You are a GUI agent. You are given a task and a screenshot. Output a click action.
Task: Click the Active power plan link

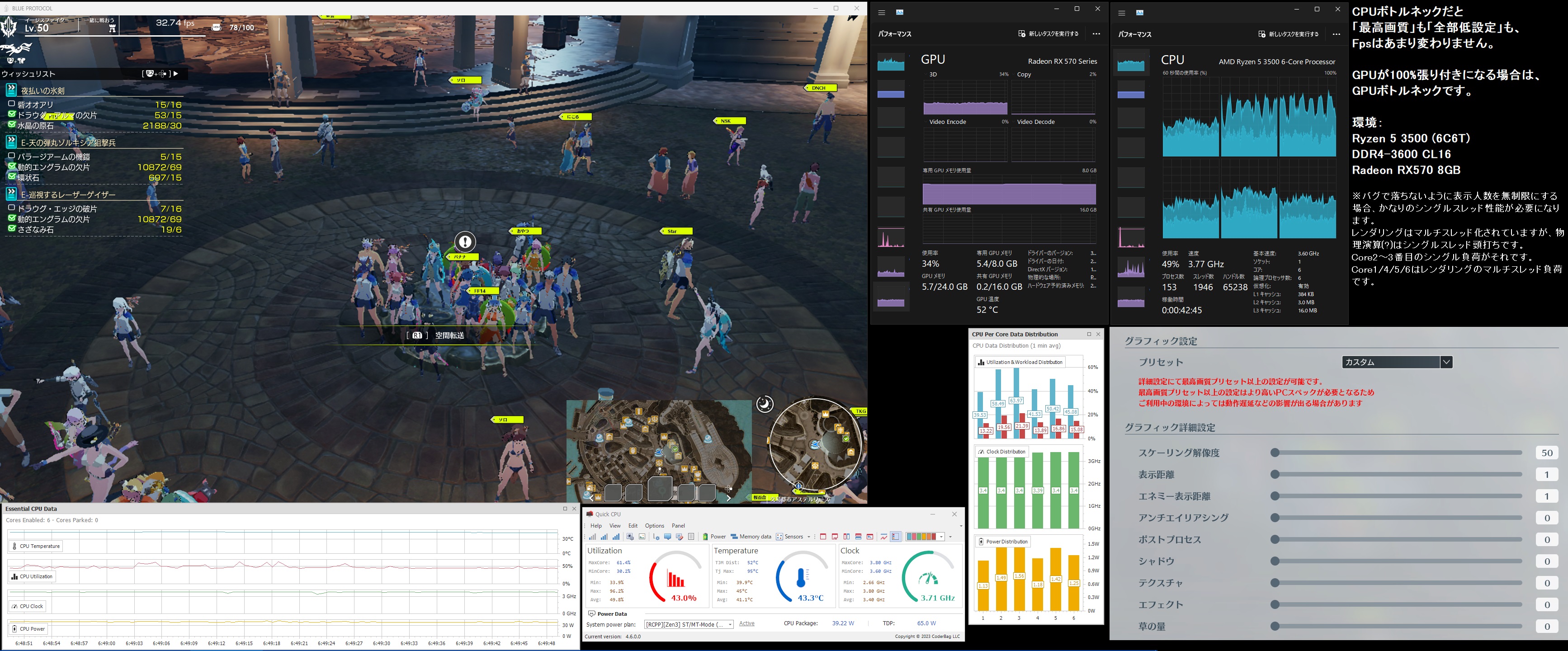click(x=746, y=623)
